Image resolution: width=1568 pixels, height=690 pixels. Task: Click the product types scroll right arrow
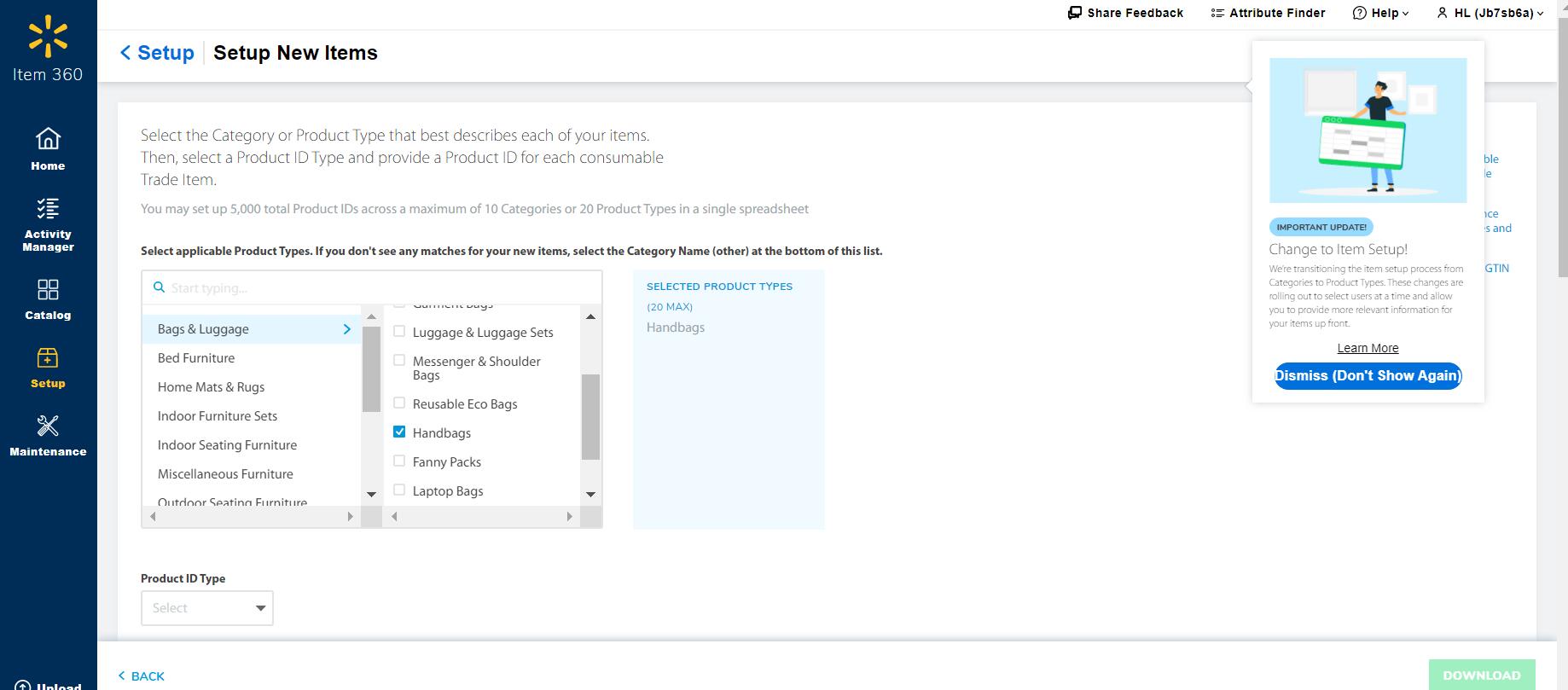(570, 516)
